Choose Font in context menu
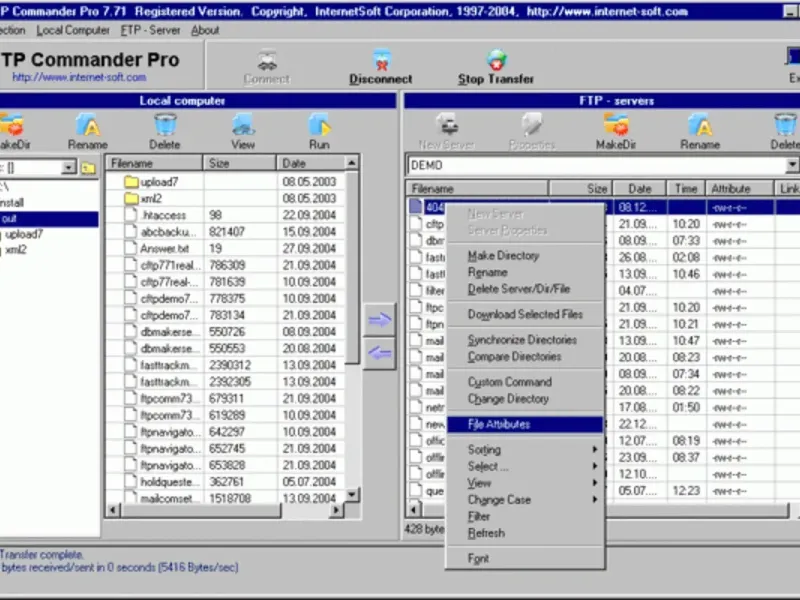Screen dimensions: 800x600 point(525,559)
